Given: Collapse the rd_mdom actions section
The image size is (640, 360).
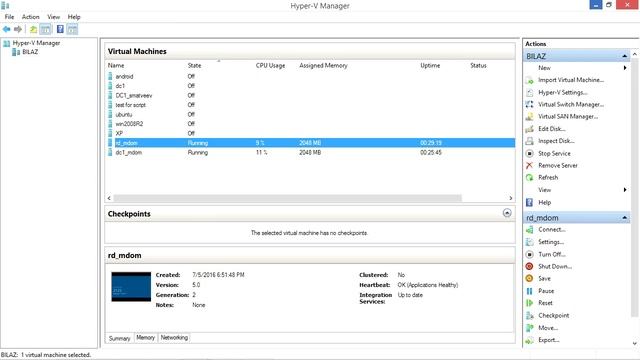Looking at the screenshot, I should click(624, 218).
